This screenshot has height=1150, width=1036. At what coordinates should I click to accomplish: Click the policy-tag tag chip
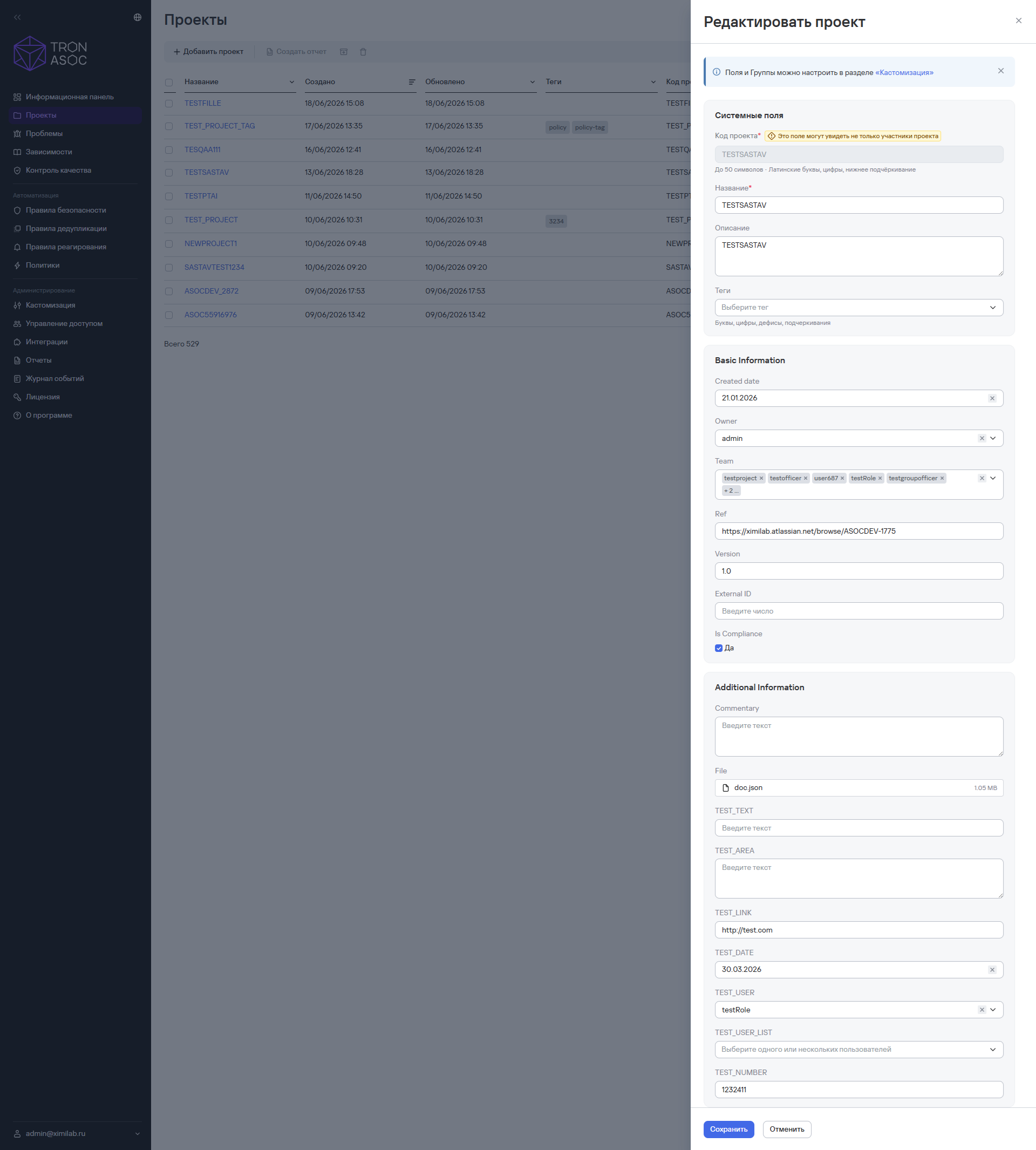pos(590,127)
